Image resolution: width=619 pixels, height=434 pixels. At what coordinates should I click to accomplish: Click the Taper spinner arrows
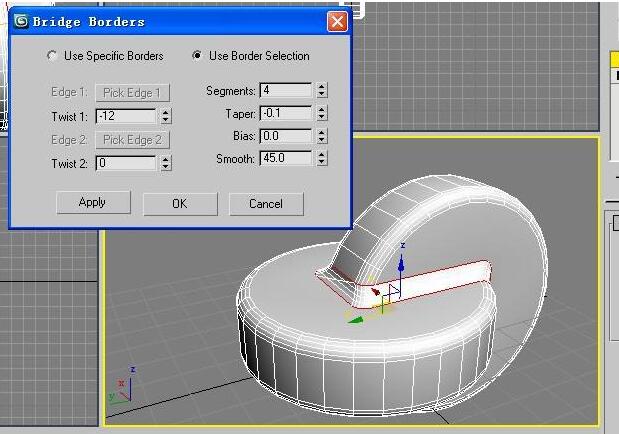[x=322, y=113]
